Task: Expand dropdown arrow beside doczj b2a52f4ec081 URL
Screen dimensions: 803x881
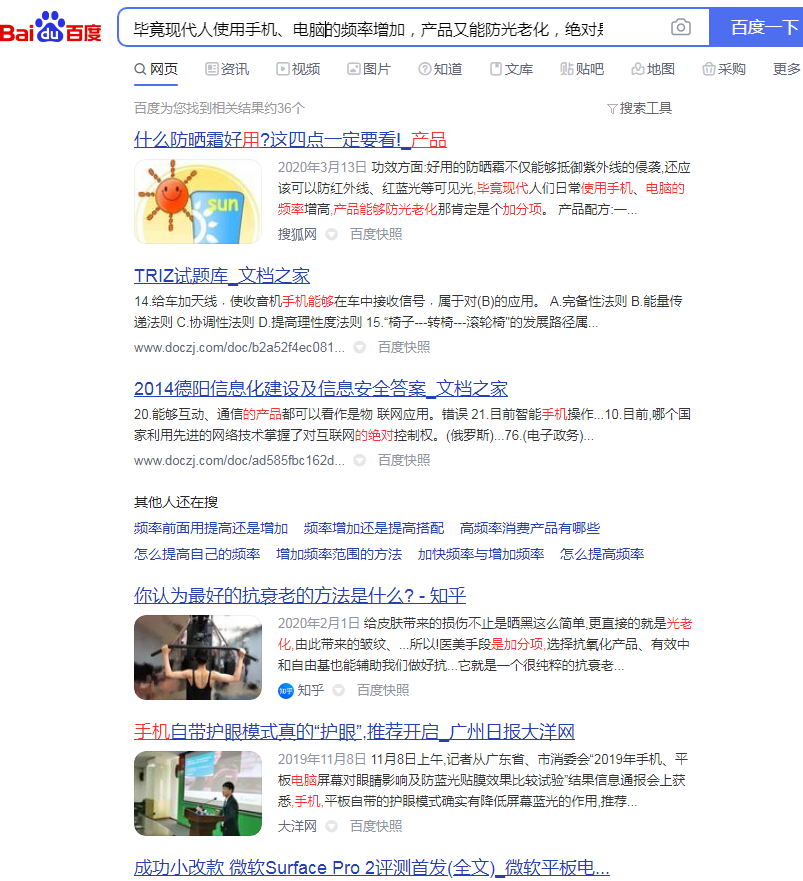Action: (x=360, y=348)
